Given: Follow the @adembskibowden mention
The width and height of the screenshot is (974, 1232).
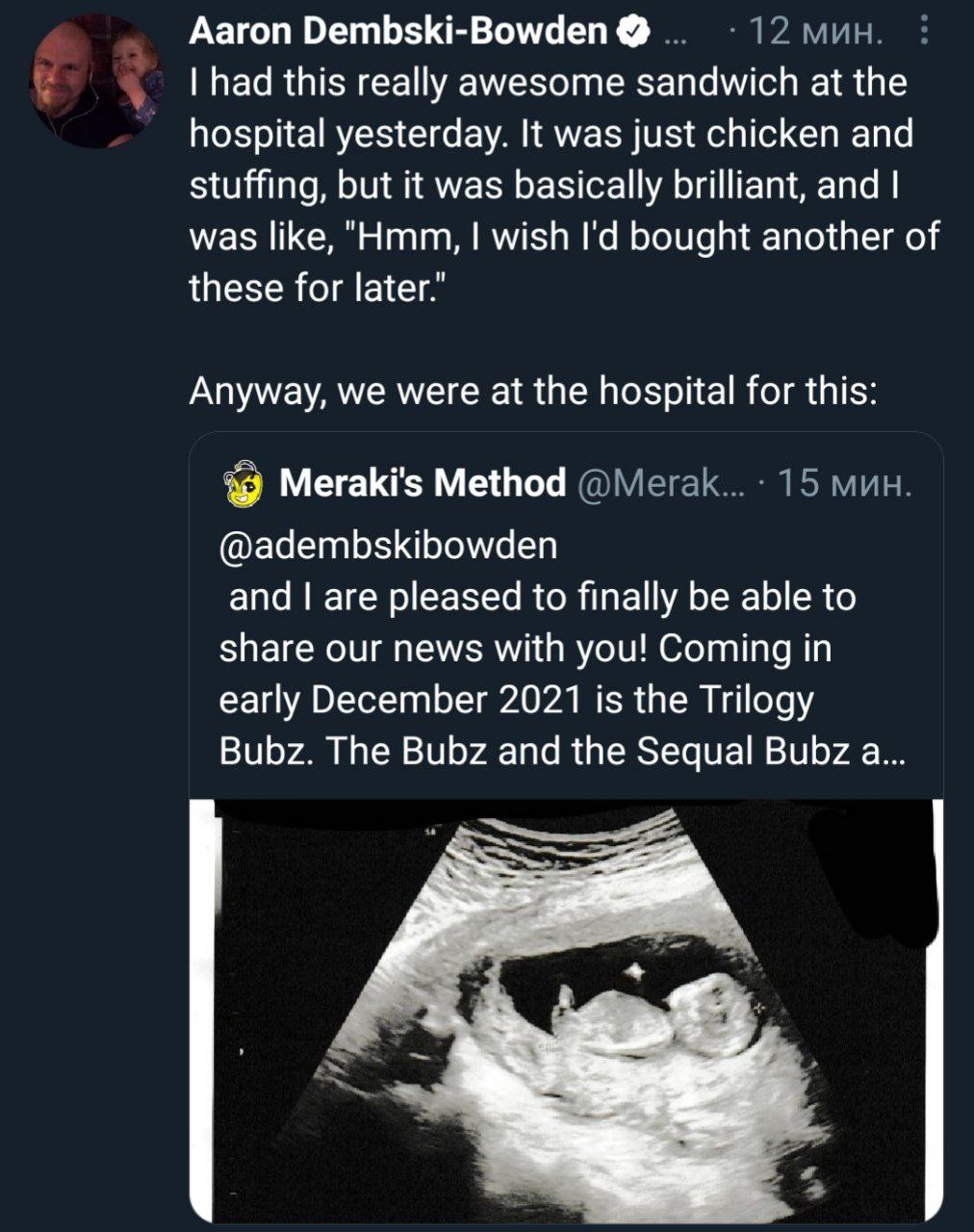Looking at the screenshot, I should tap(389, 546).
